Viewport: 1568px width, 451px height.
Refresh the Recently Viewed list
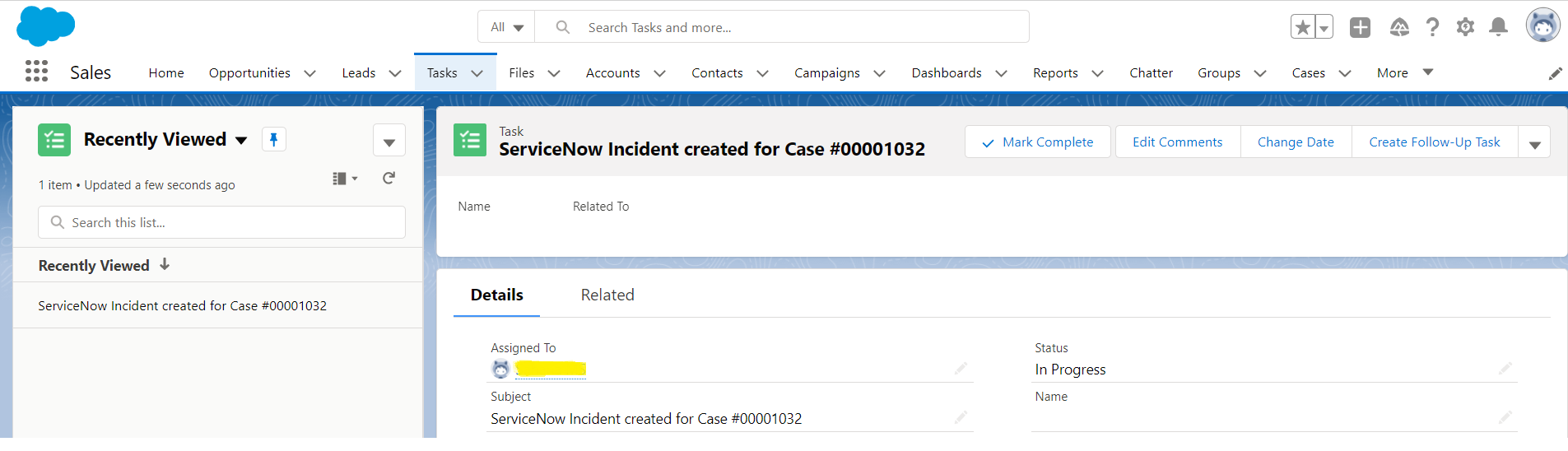pyautogui.click(x=389, y=179)
